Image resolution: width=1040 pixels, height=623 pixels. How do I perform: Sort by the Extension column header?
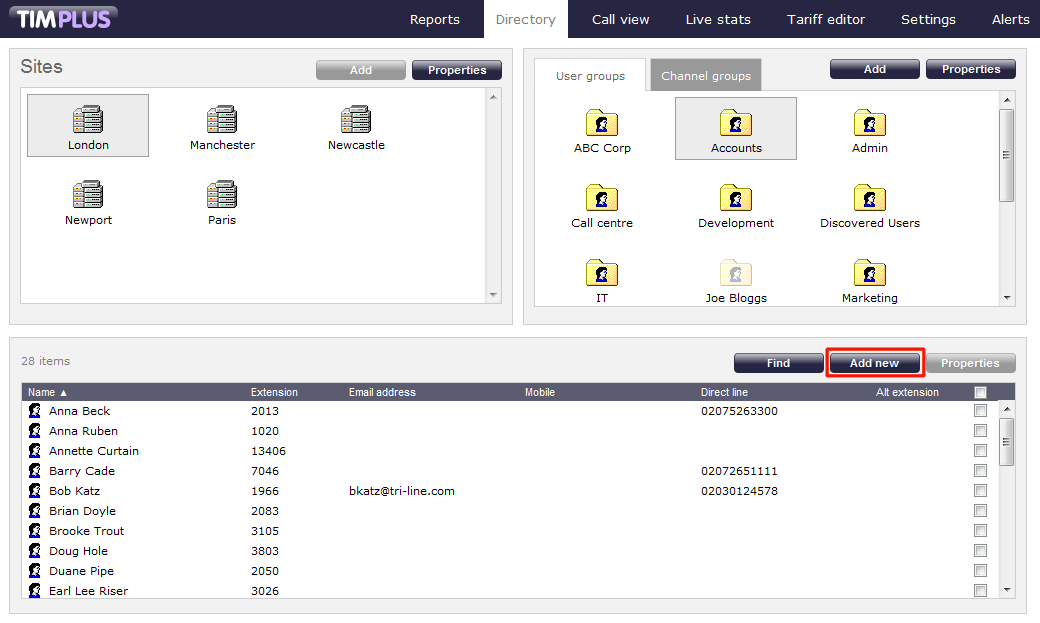274,392
